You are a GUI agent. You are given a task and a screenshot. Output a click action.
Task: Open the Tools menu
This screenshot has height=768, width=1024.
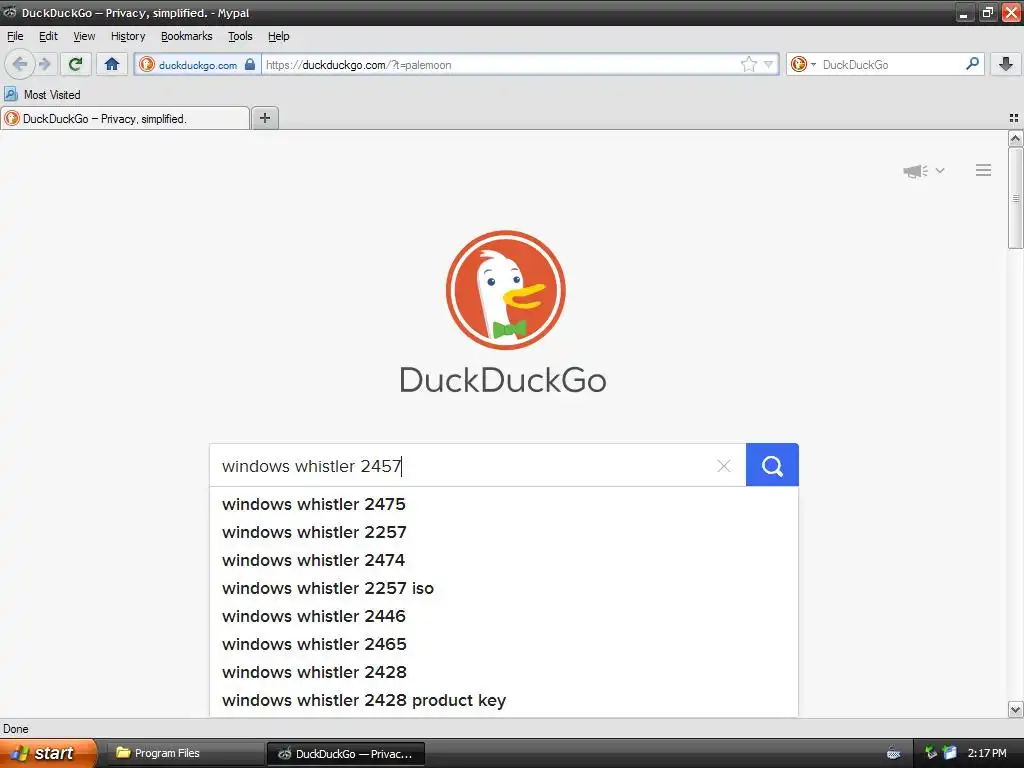[x=240, y=37]
